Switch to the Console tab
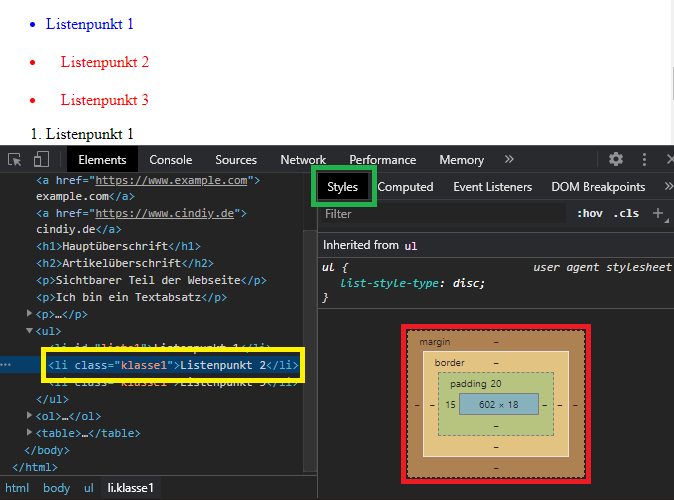This screenshot has width=674, height=500. click(x=171, y=160)
